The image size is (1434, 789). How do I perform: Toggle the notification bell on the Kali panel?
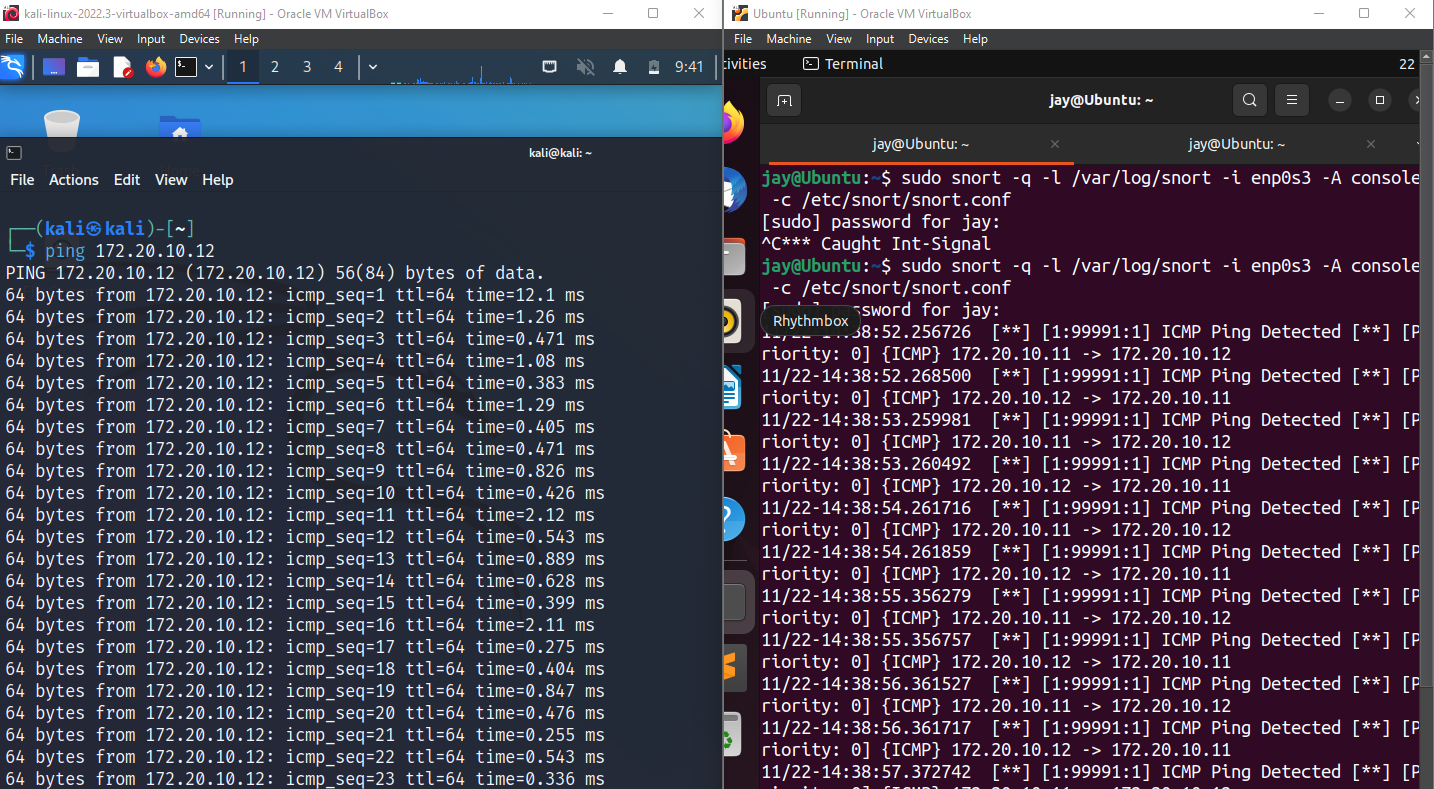619,66
